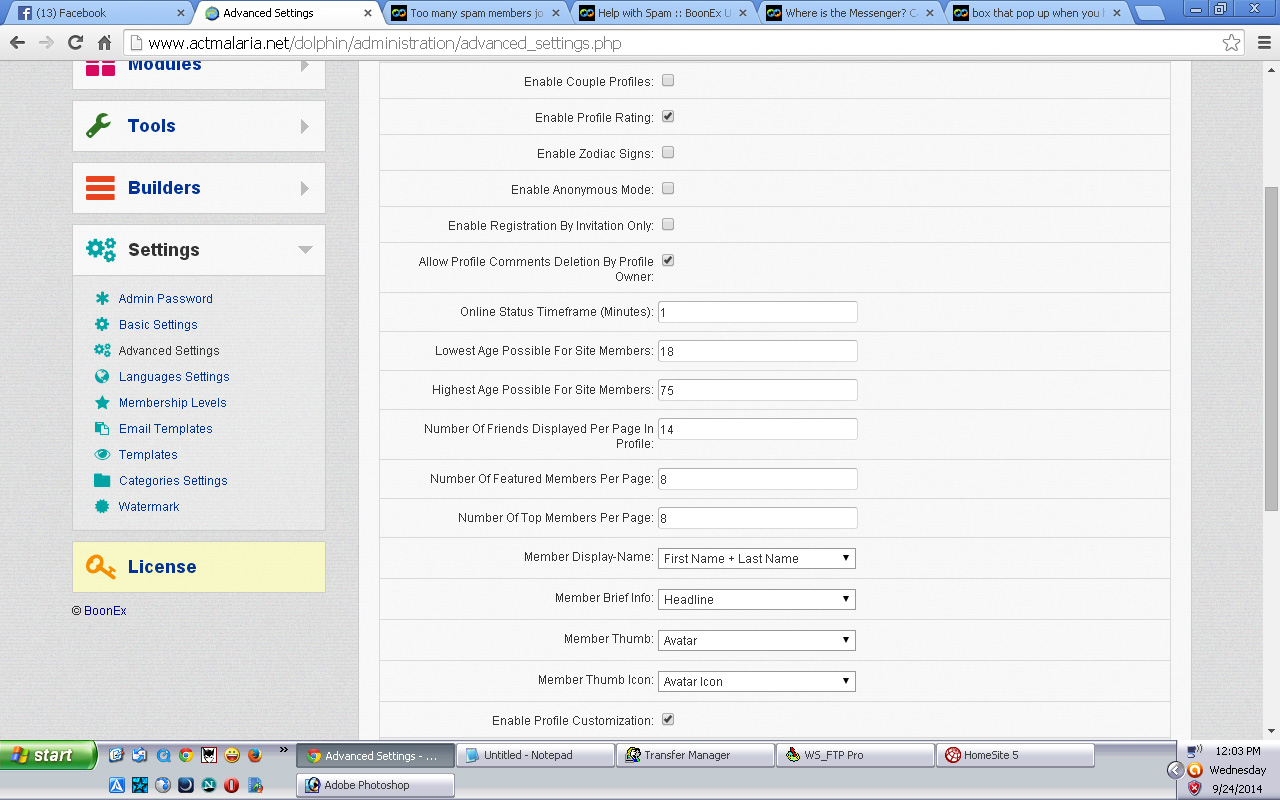Viewport: 1280px width, 800px height.
Task: Uncheck Enable Profile Rating
Action: tap(668, 116)
